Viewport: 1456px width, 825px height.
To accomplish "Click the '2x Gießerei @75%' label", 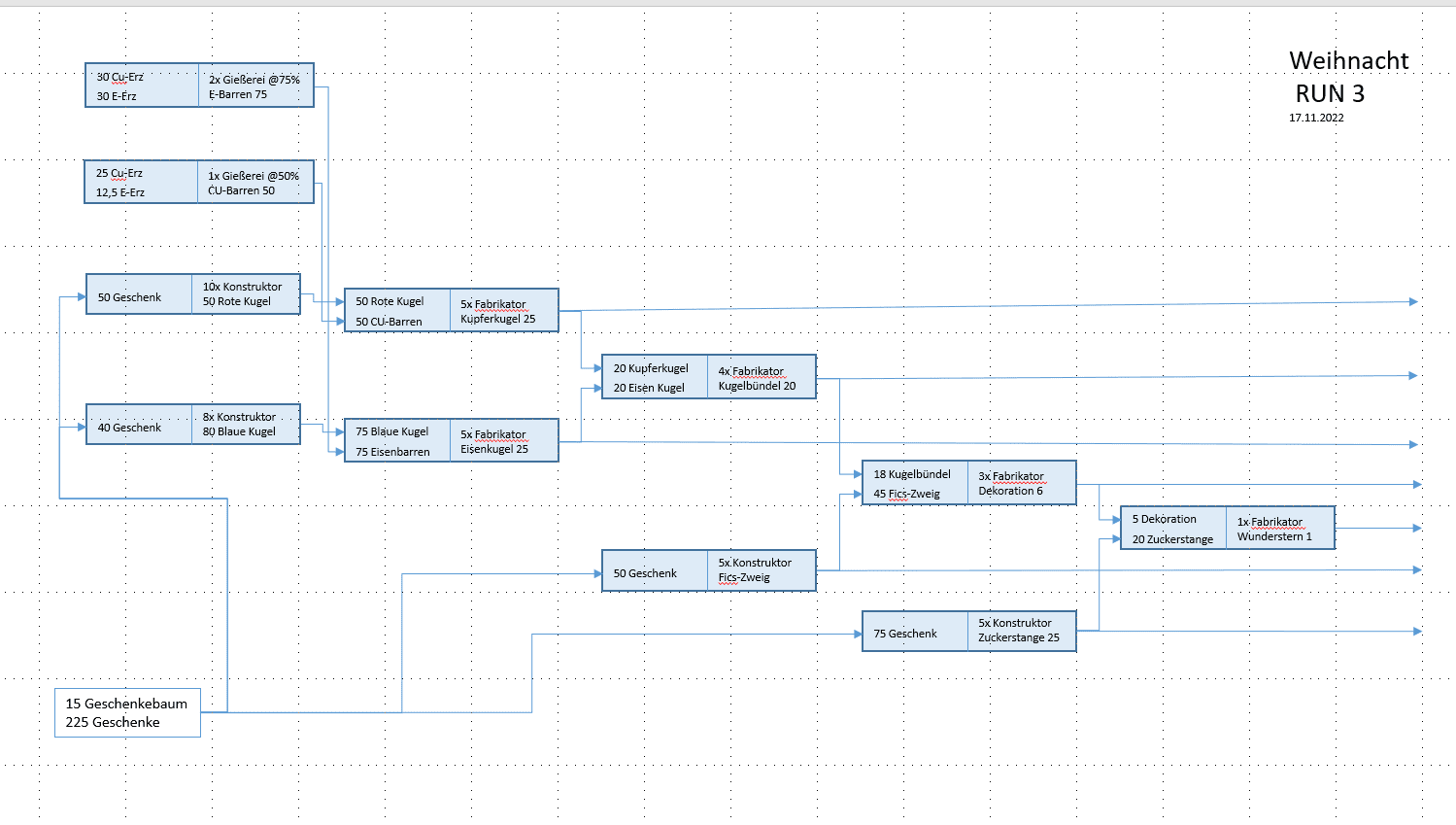I will point(254,80).
